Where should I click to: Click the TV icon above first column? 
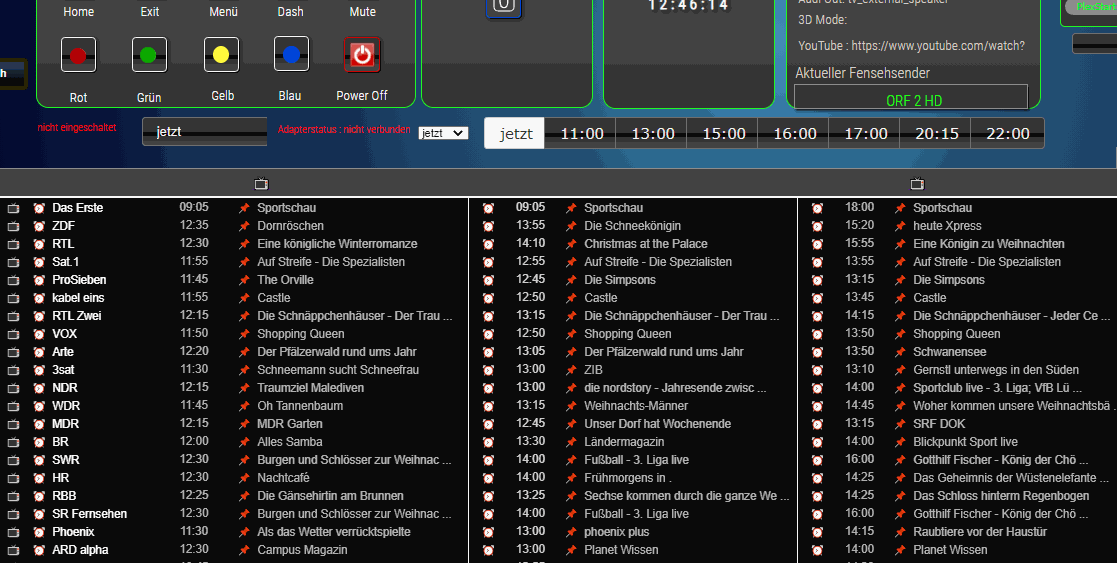click(261, 184)
